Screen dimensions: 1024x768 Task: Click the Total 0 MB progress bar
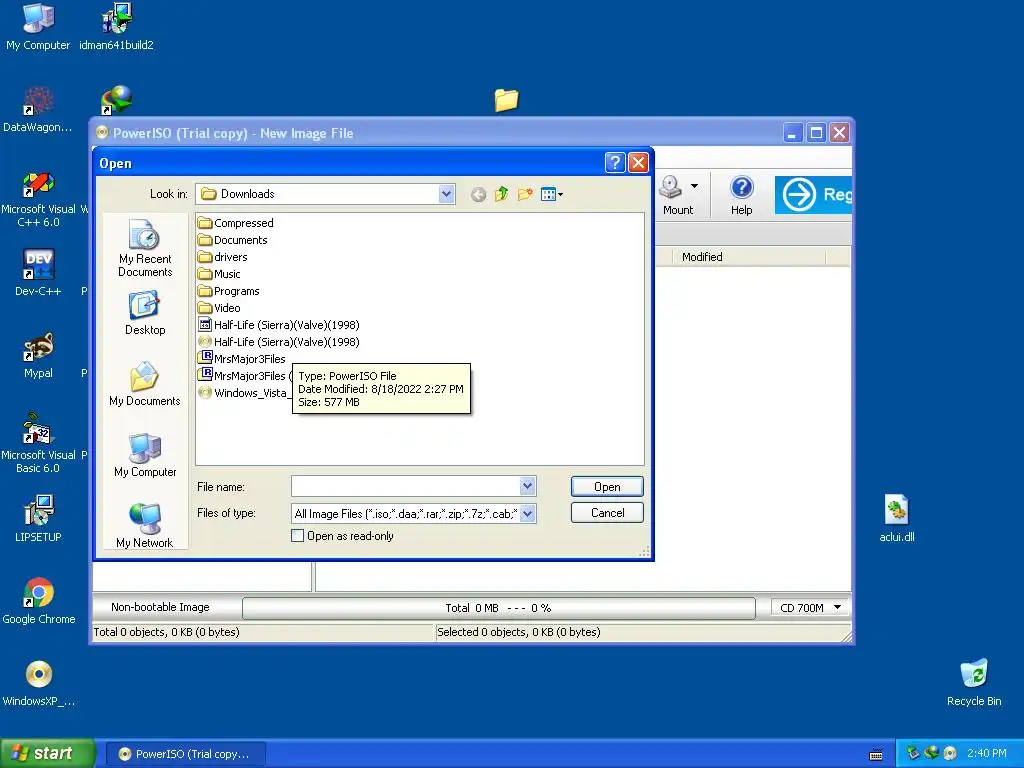pos(498,608)
